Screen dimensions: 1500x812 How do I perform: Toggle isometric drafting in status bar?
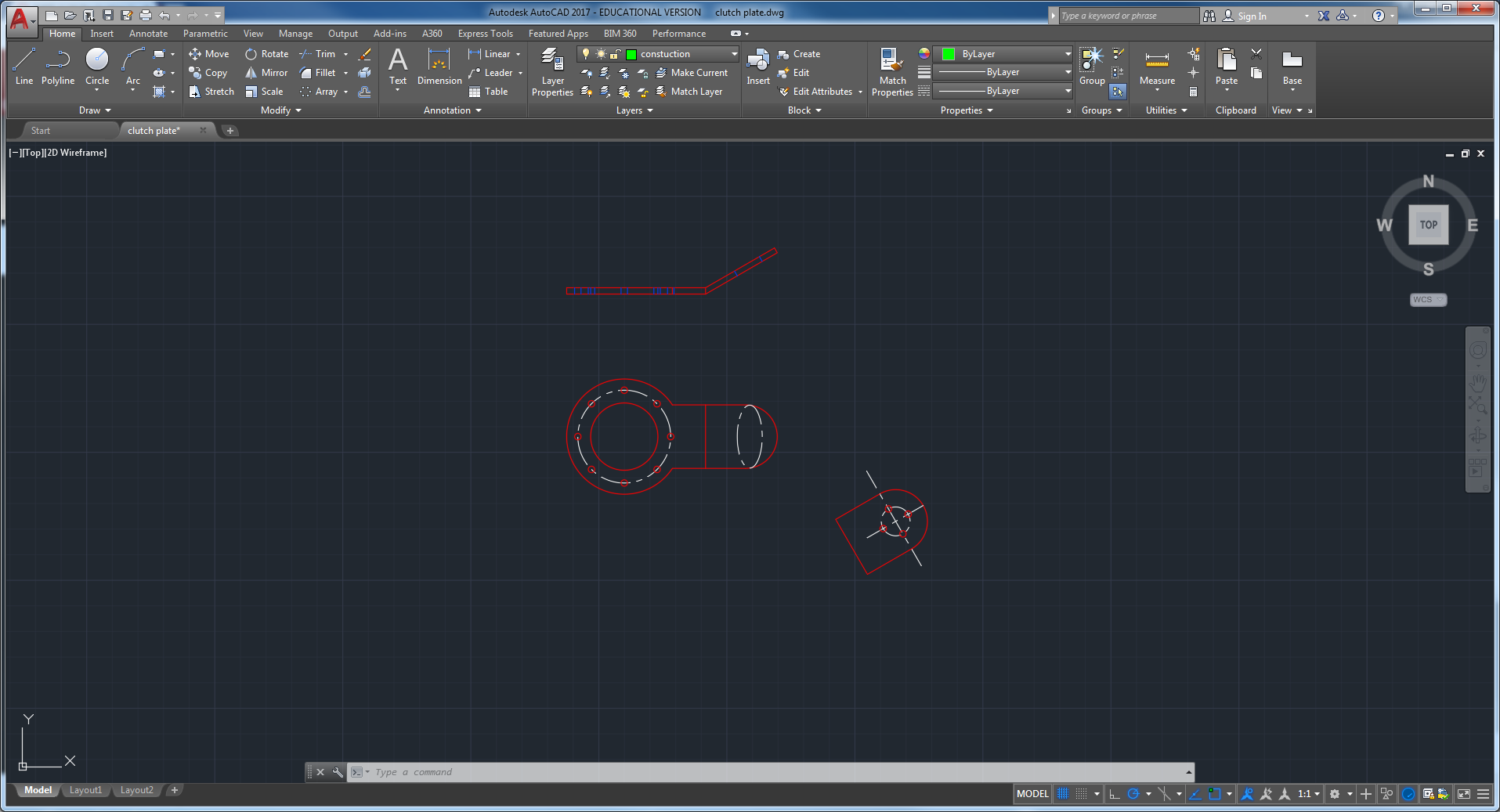[x=1165, y=793]
